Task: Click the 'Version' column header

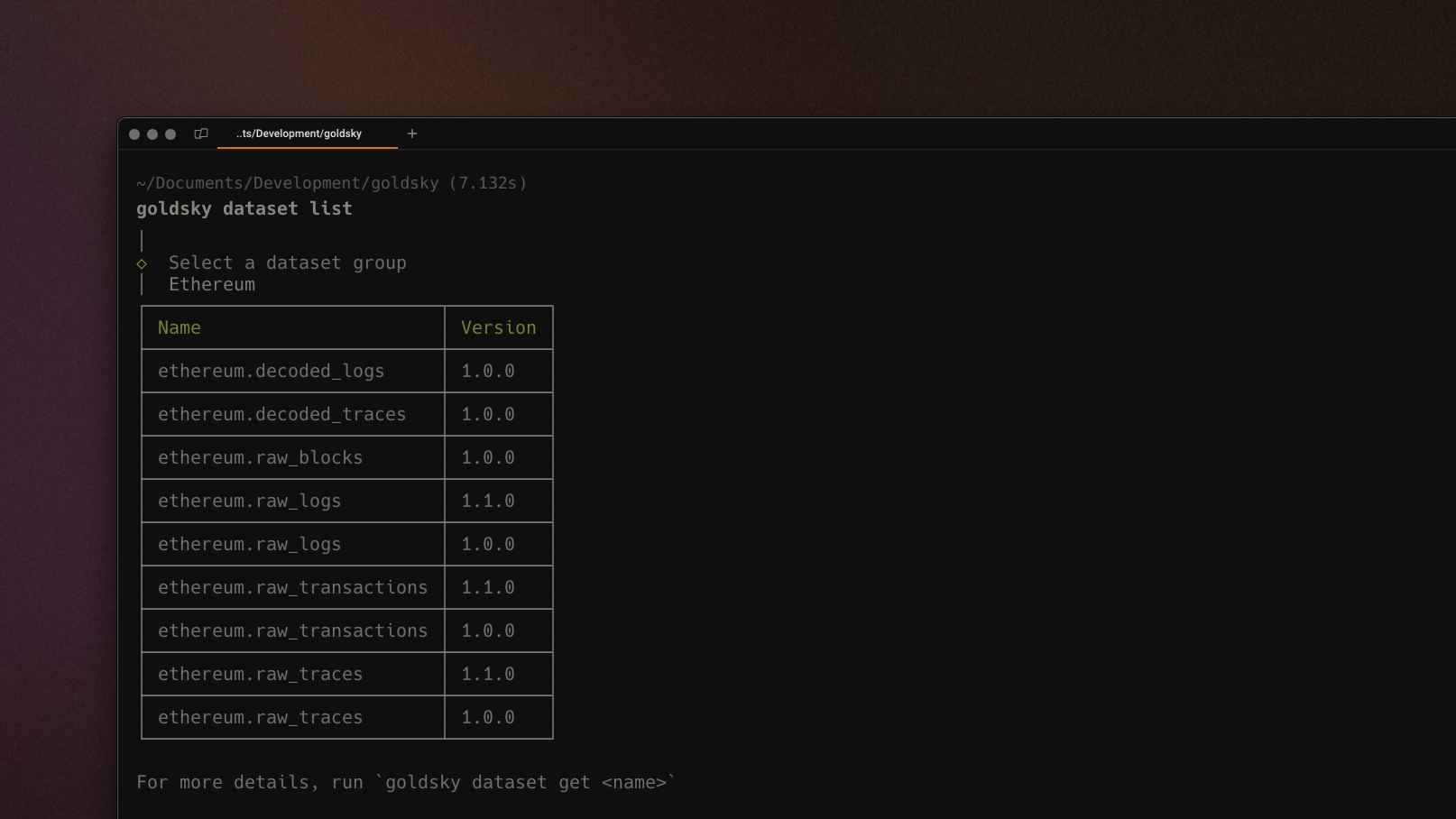Action: (499, 327)
